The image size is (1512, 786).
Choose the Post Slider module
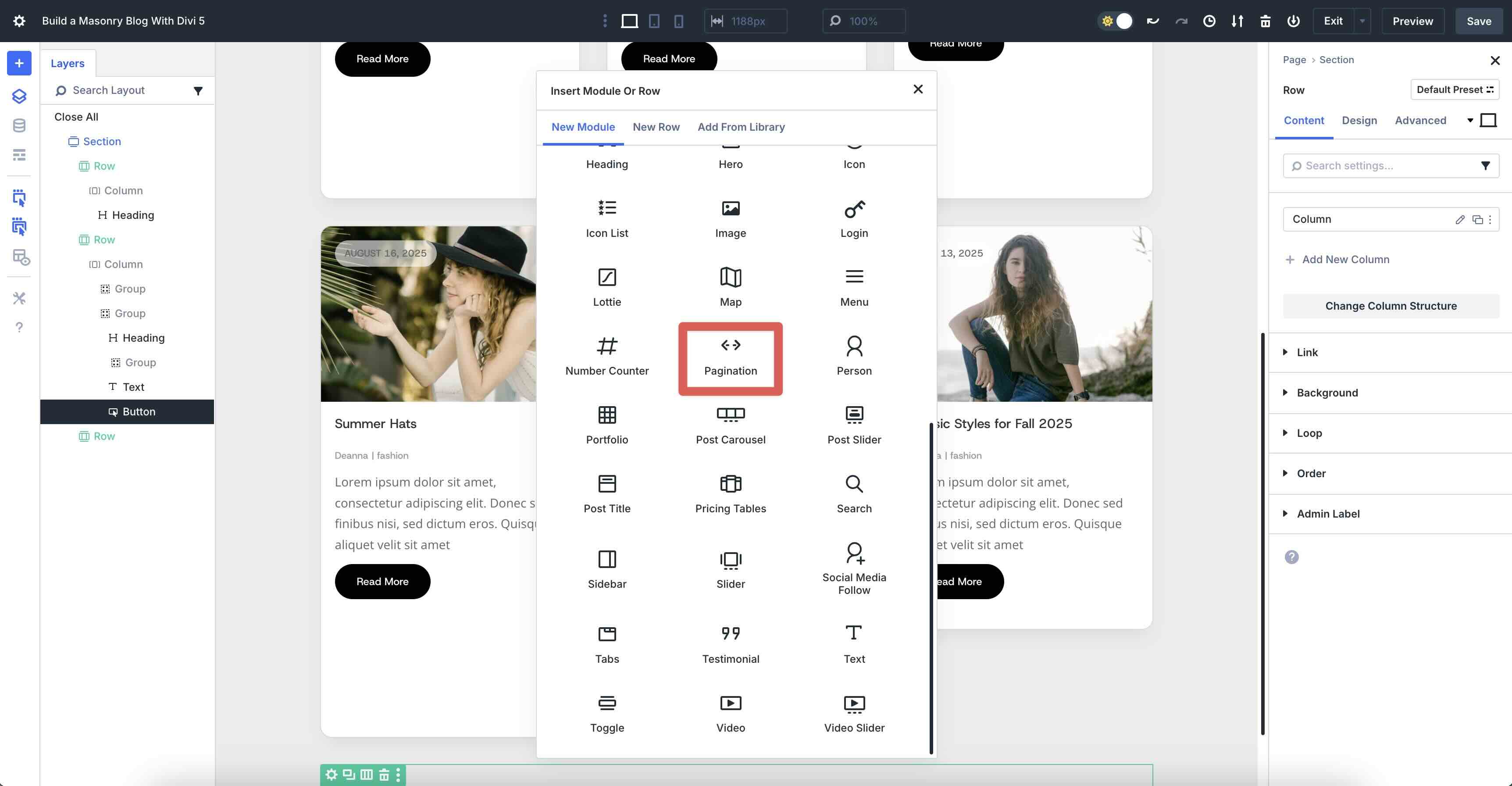coord(854,424)
